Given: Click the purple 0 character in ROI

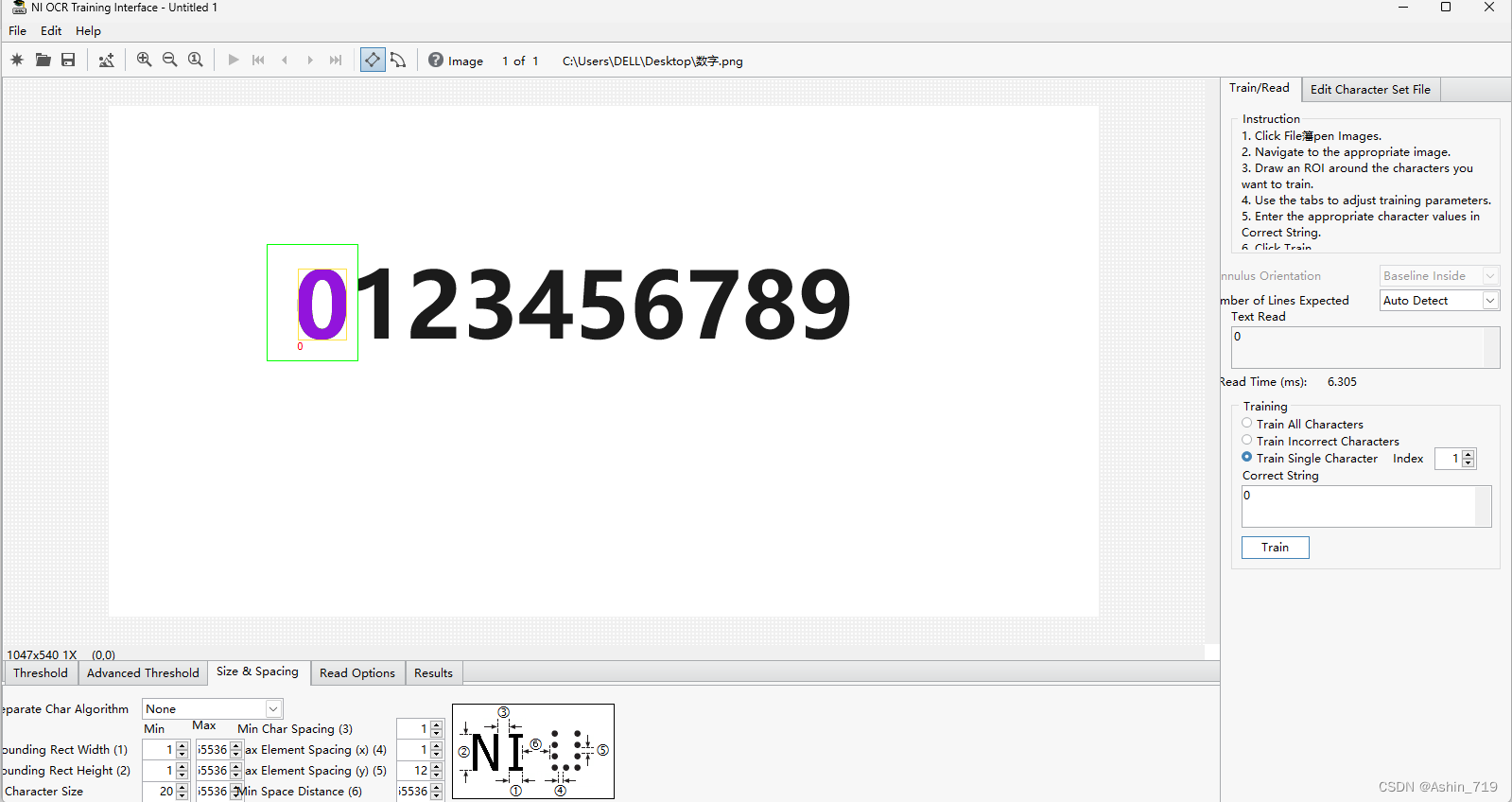Looking at the screenshot, I should [x=322, y=304].
